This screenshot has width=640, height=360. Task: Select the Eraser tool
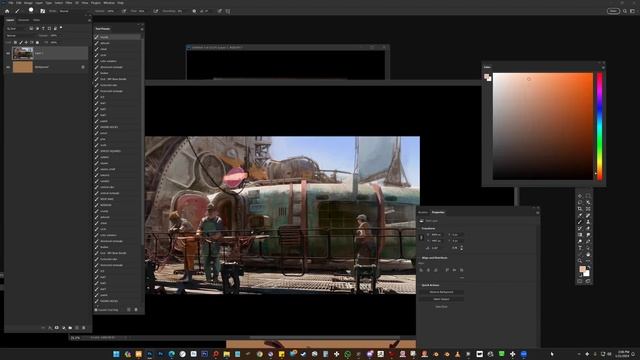(588, 228)
